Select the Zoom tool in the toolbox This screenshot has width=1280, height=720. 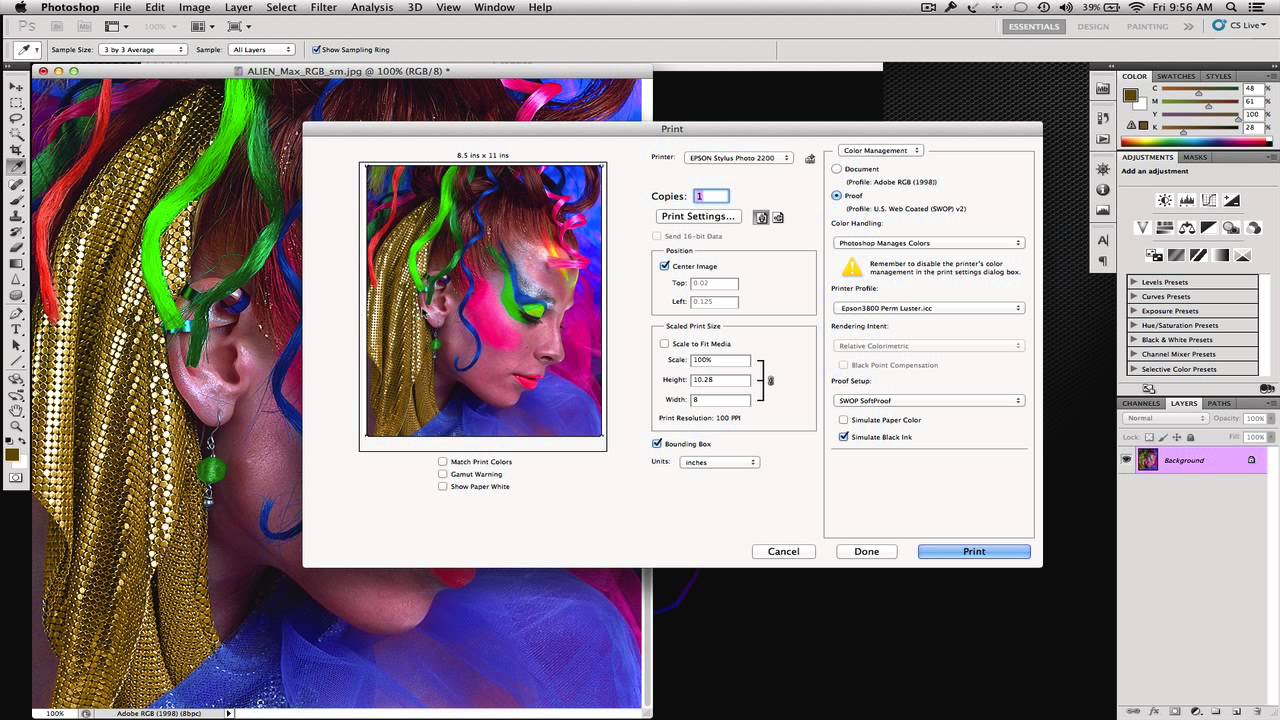coord(16,426)
